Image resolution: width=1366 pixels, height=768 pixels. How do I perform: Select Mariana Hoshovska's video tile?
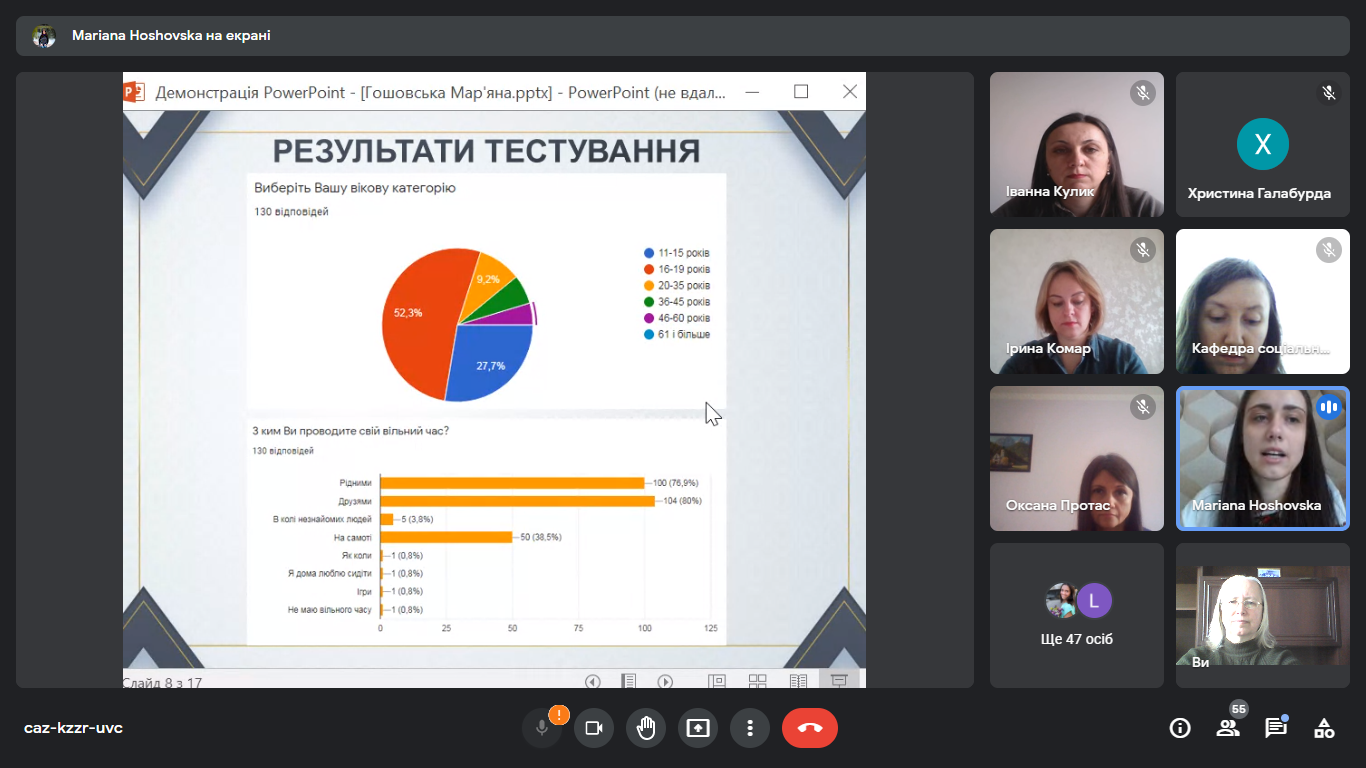pos(1263,458)
